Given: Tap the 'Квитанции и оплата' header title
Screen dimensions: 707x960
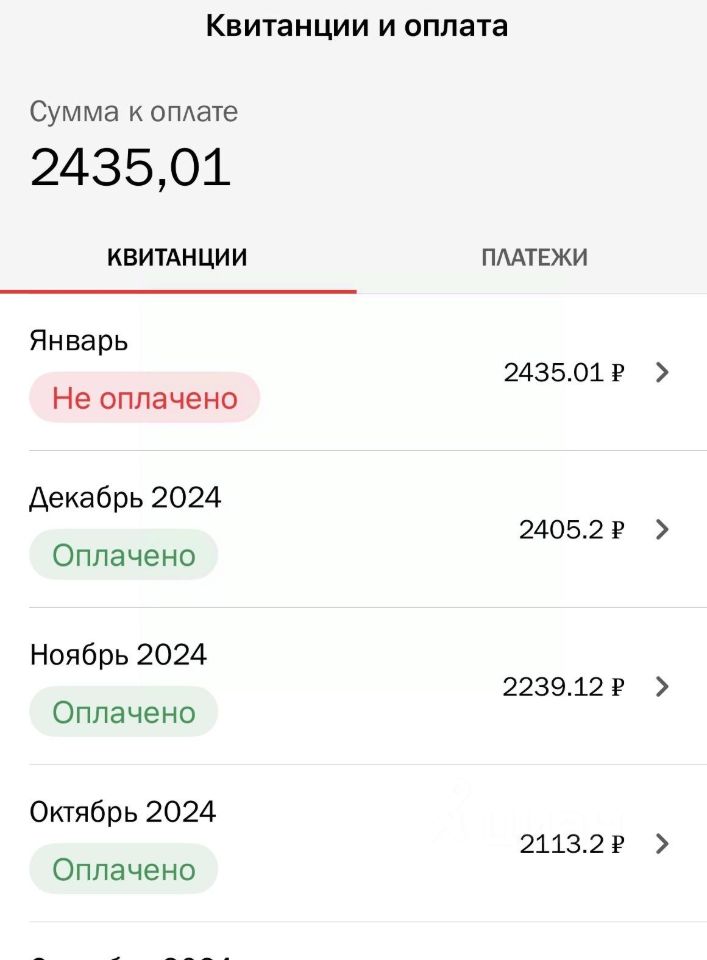Looking at the screenshot, I should (x=357, y=26).
